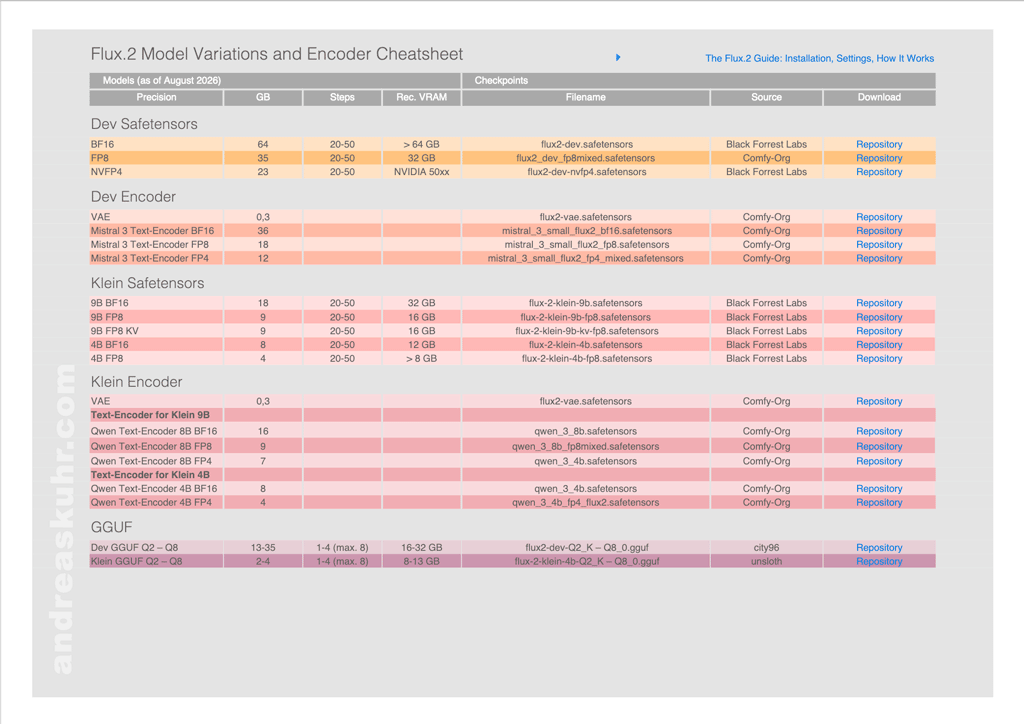Click filename flux2-dev.safetensors
The height and width of the screenshot is (724, 1024).
click(x=586, y=144)
